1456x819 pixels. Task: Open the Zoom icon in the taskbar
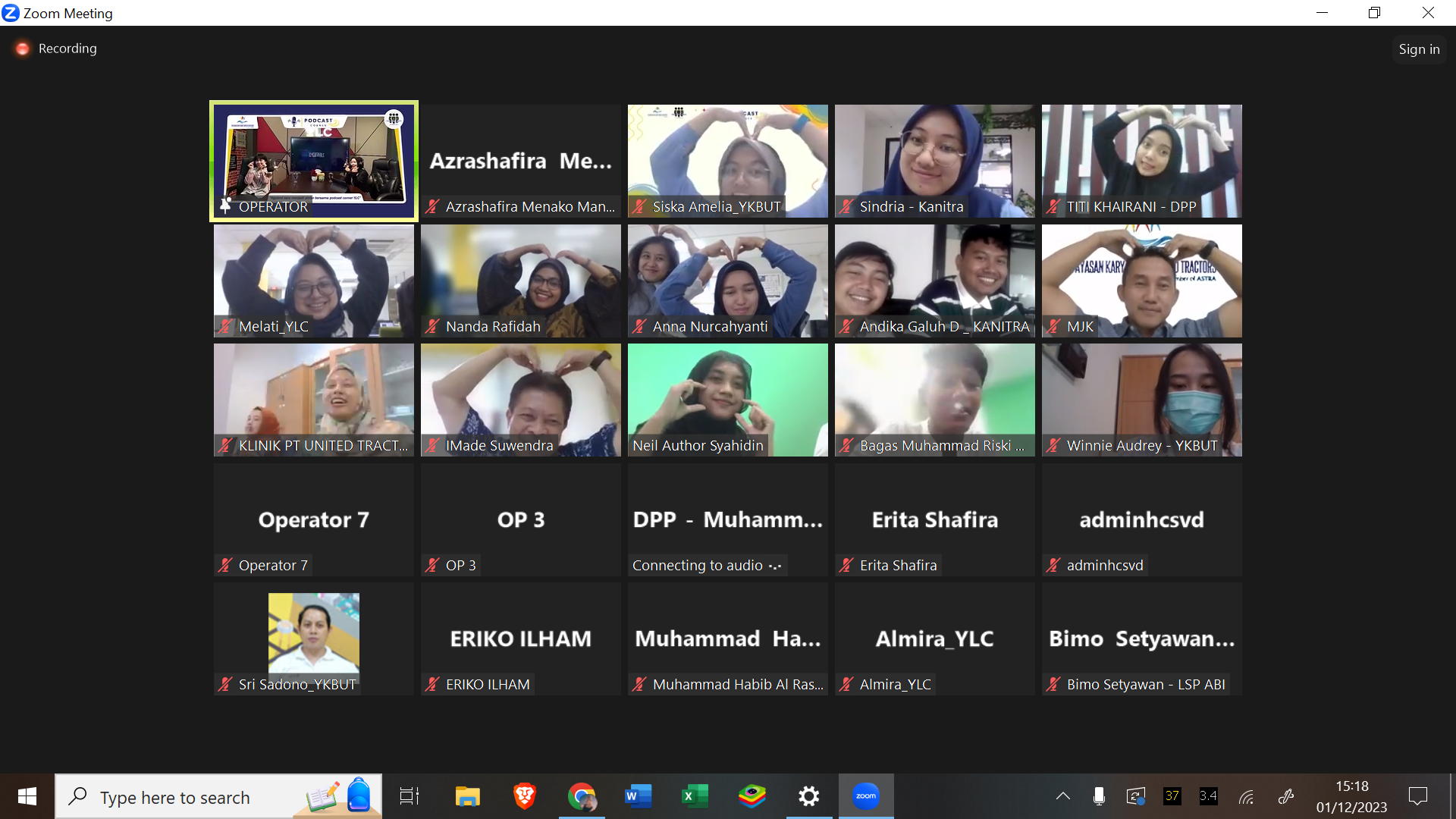click(x=865, y=796)
